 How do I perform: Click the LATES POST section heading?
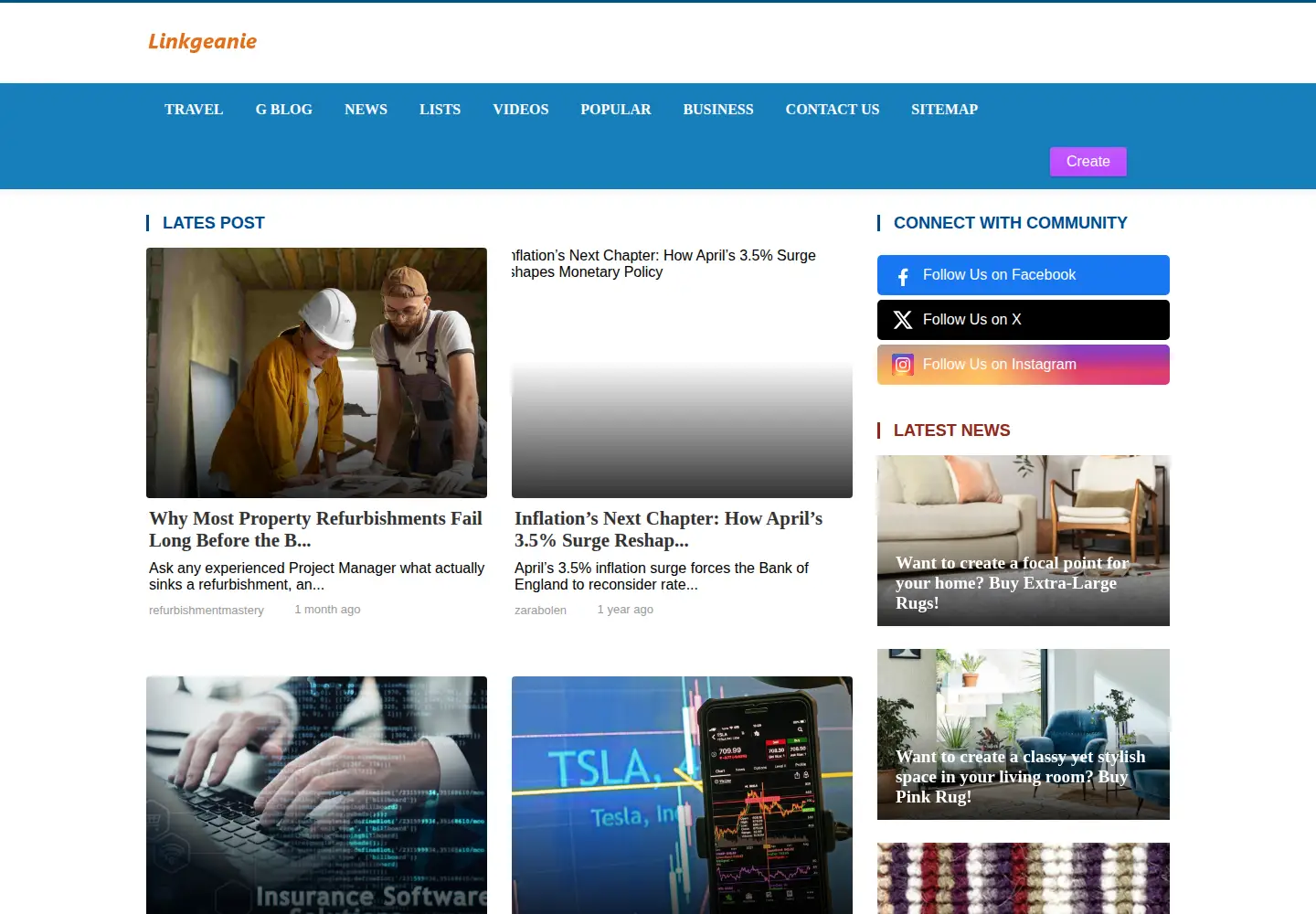pyautogui.click(x=213, y=223)
